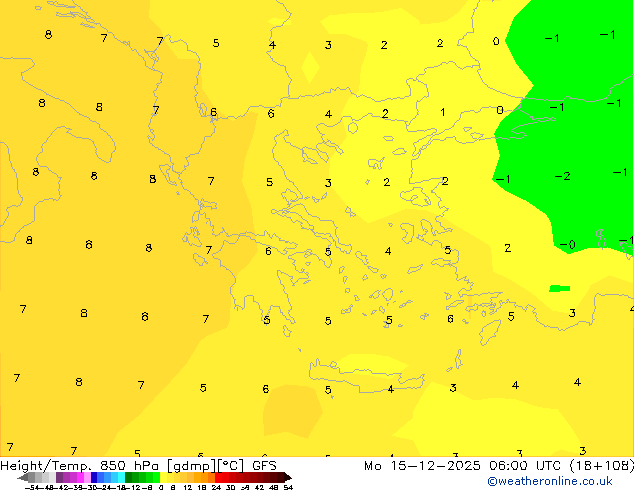This screenshot has height=490, width=634.
Task: Click the '12' label under legend
Action: pyautogui.click(x=188, y=487)
